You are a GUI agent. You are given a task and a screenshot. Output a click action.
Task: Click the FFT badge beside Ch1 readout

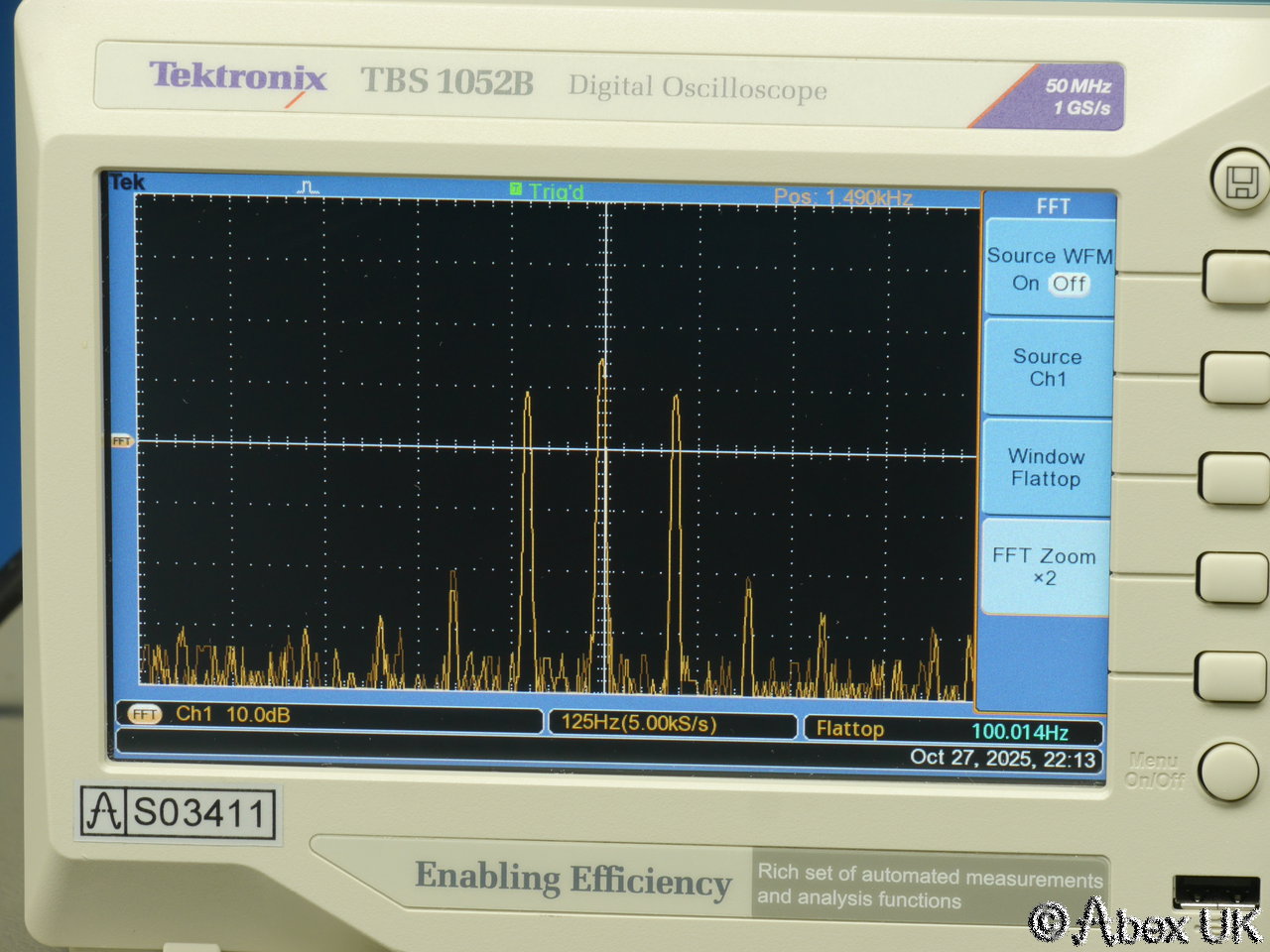pos(145,714)
